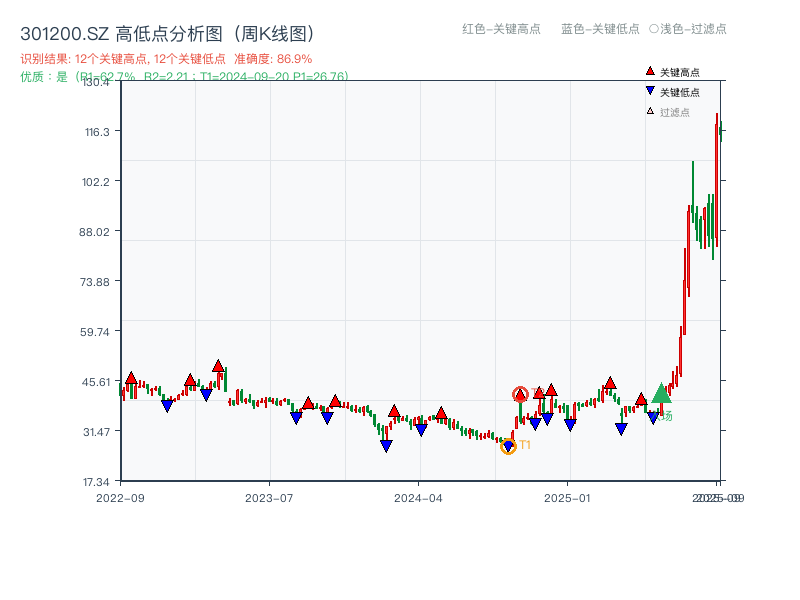
Task: Click the orange T1 label text
Action: (x=525, y=445)
